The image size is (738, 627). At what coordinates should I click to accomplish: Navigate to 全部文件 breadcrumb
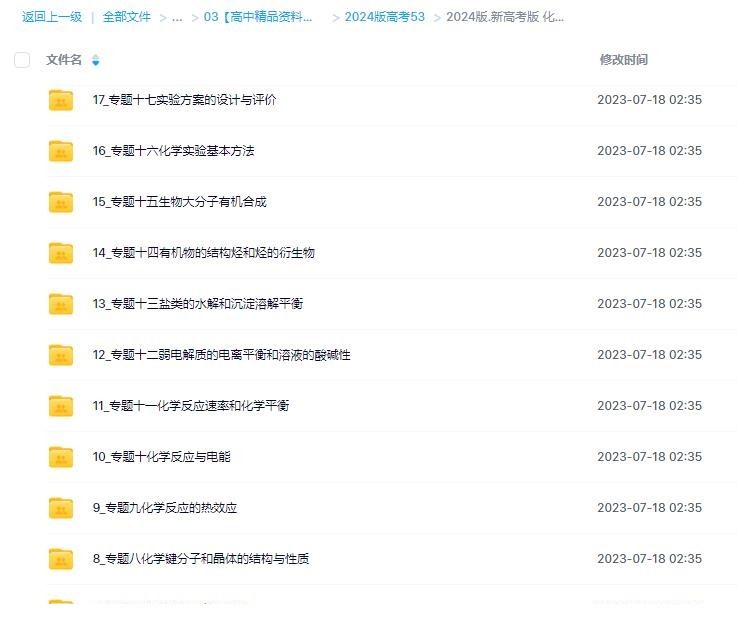point(127,17)
